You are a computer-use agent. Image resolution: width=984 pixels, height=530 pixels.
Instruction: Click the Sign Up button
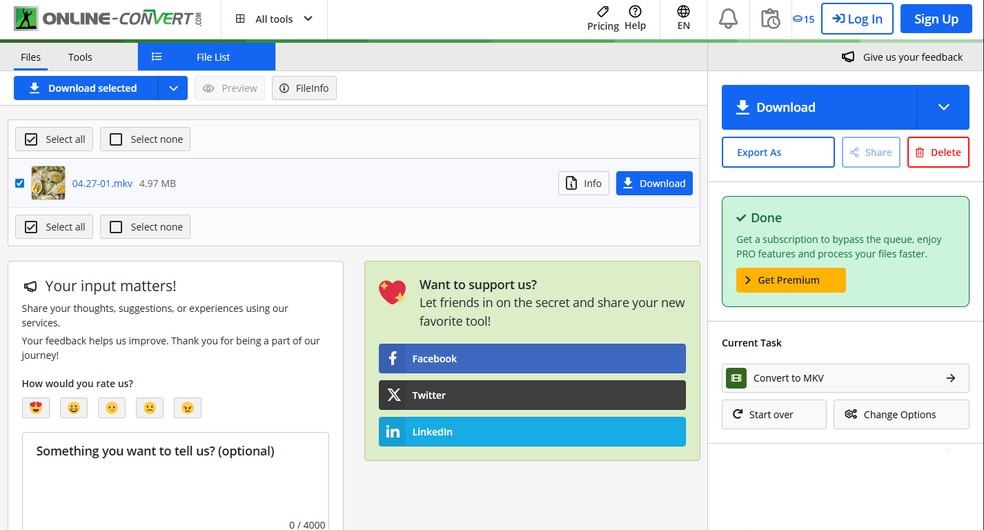pos(936,19)
